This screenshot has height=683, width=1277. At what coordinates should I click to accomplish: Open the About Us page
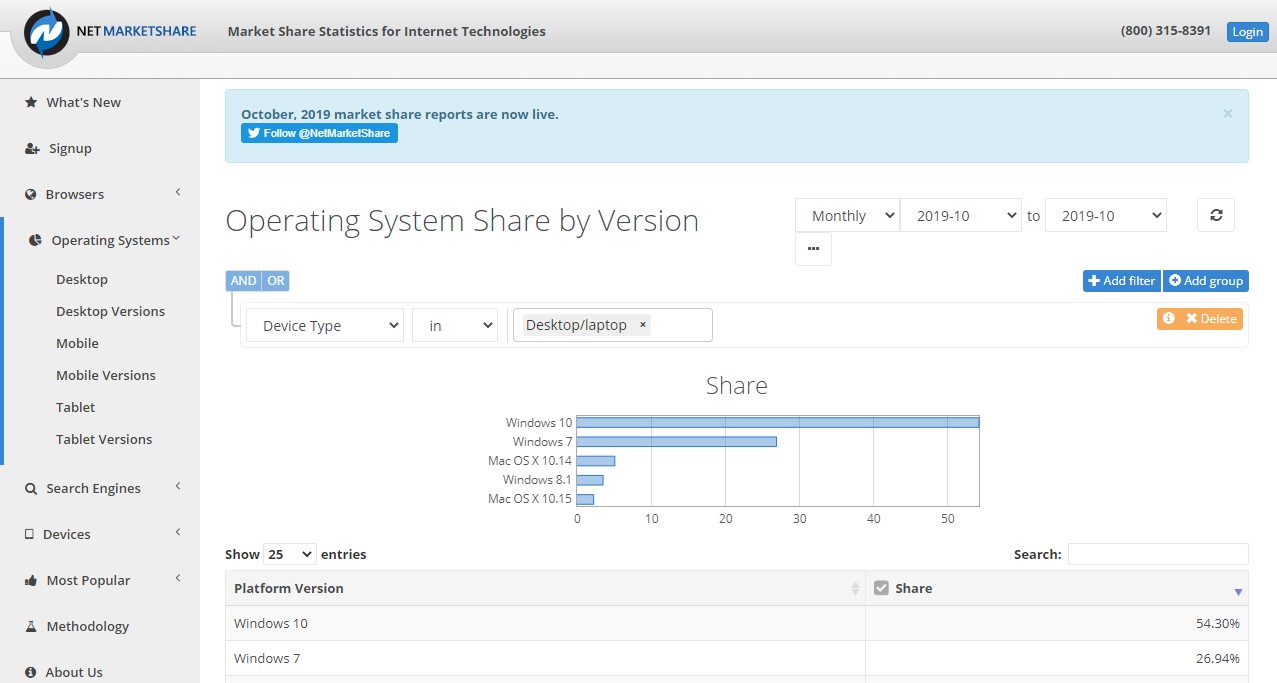click(74, 672)
